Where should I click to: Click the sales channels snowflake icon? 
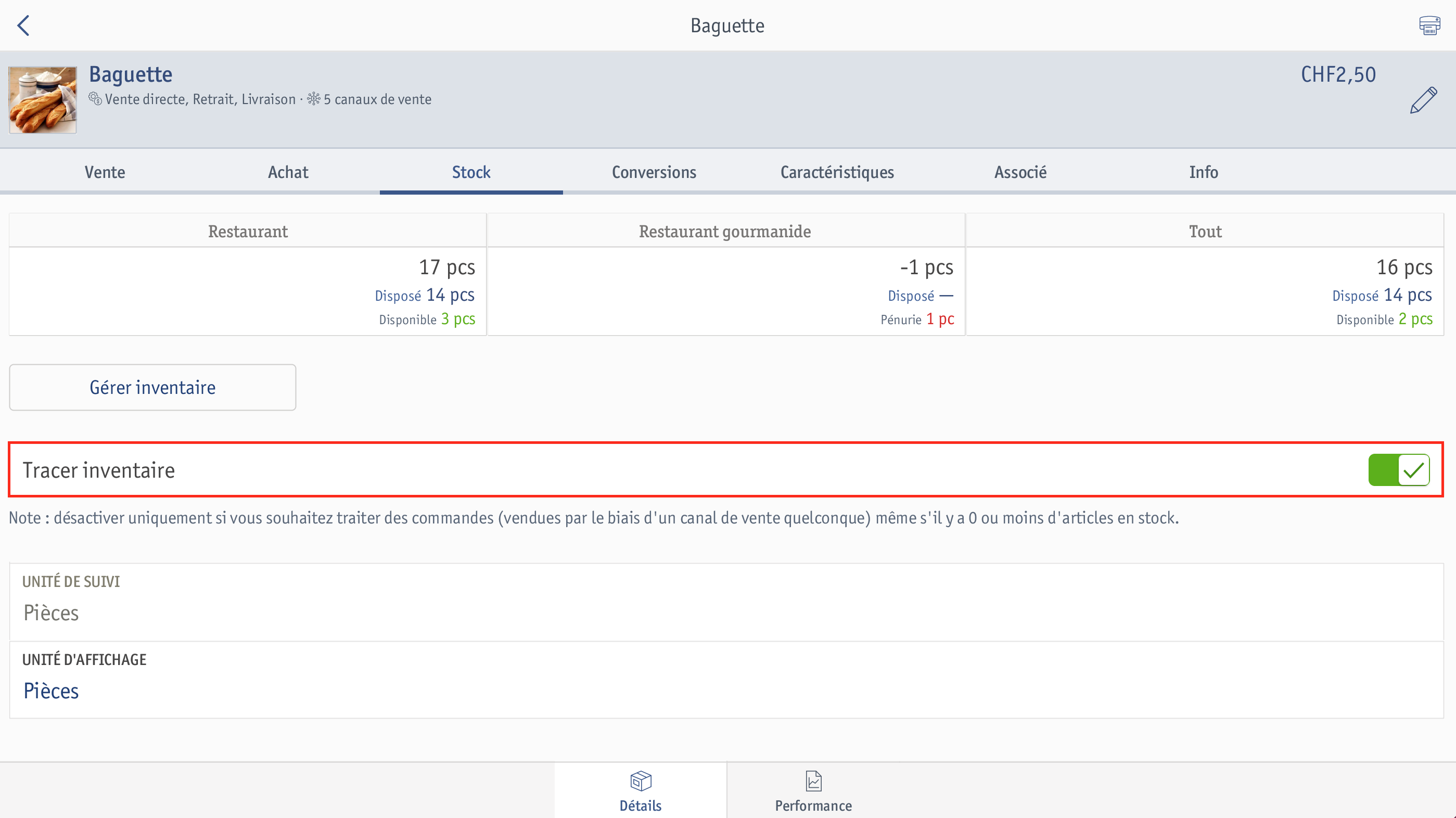click(x=314, y=99)
